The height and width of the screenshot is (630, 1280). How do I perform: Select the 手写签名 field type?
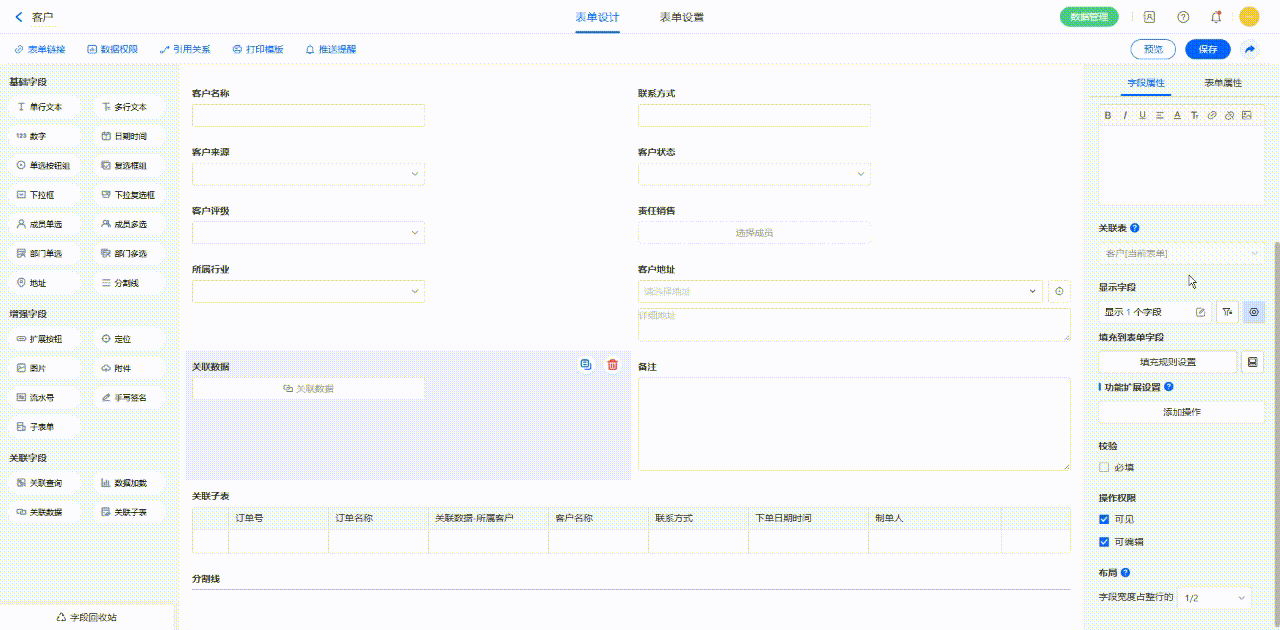pyautogui.click(x=130, y=397)
